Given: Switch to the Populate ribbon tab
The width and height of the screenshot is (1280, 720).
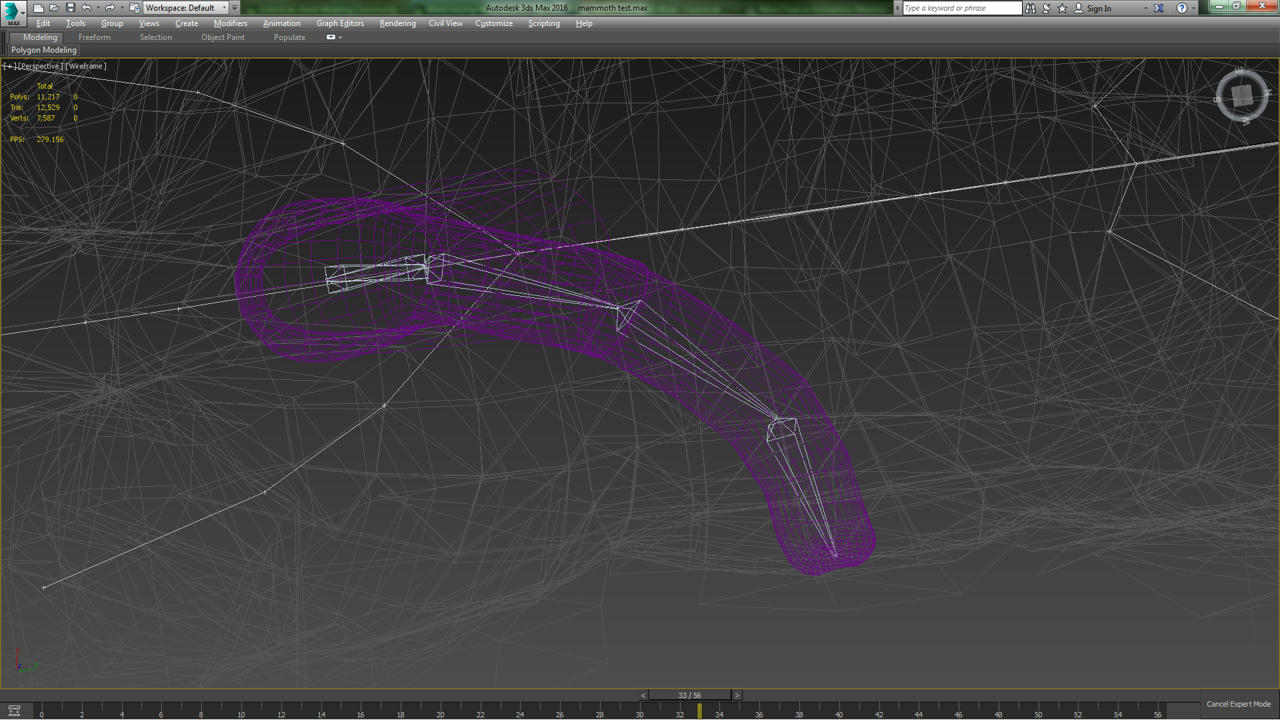Looking at the screenshot, I should (x=290, y=37).
